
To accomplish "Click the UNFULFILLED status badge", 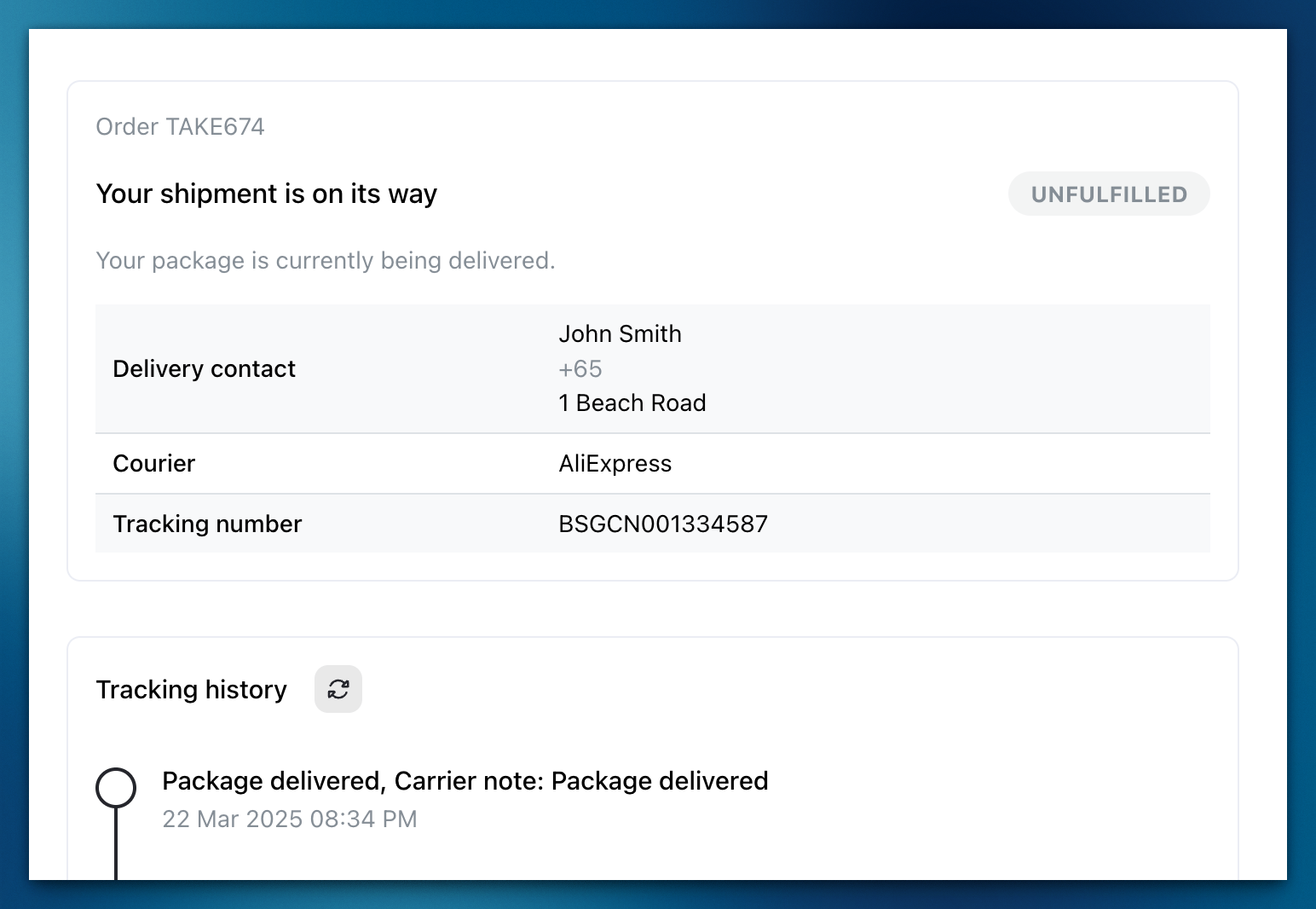I will 1109,194.
